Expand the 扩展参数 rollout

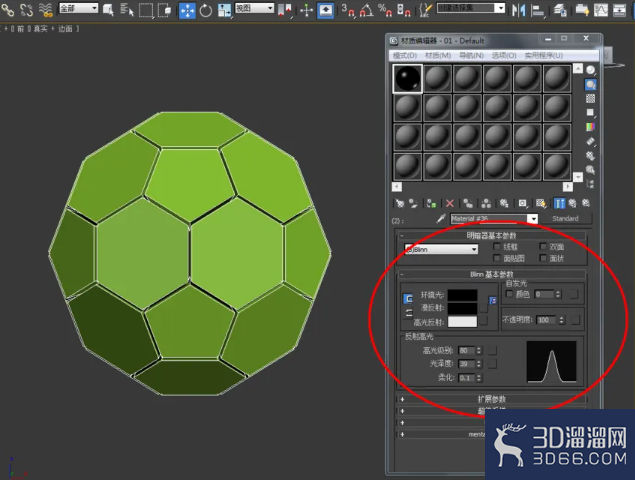point(491,399)
